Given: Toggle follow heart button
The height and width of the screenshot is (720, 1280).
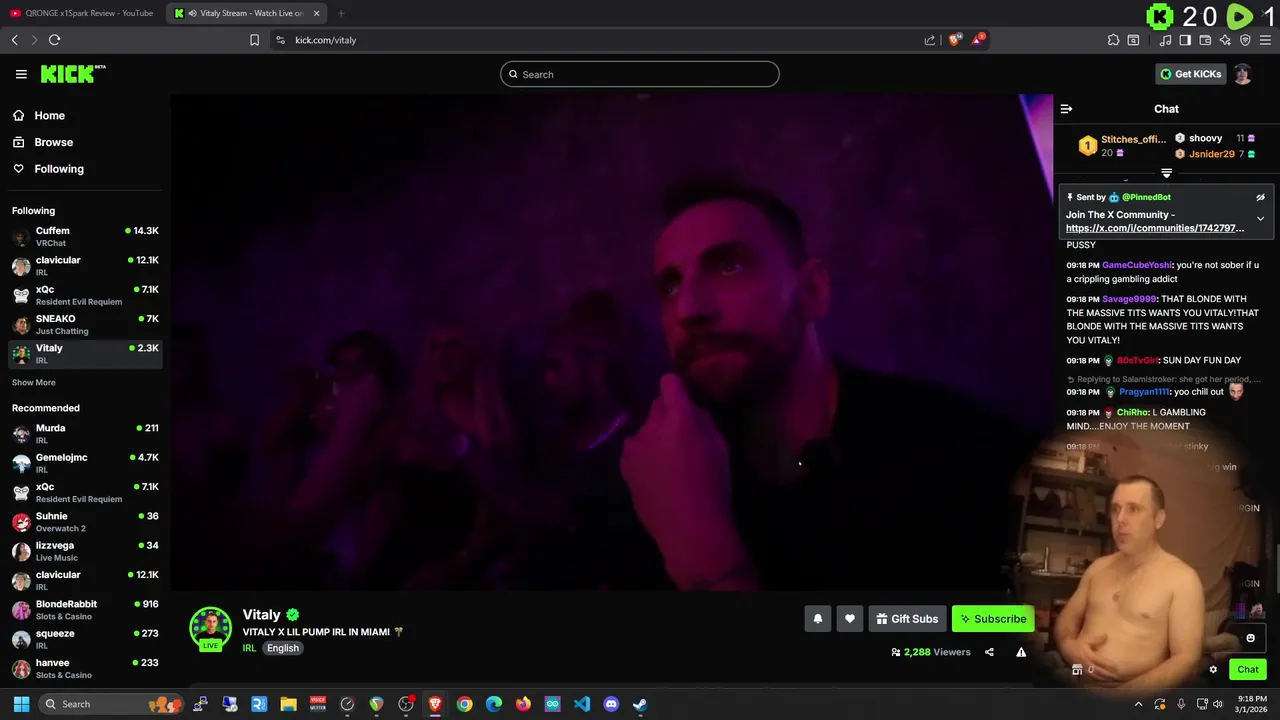Looking at the screenshot, I should coord(850,619).
